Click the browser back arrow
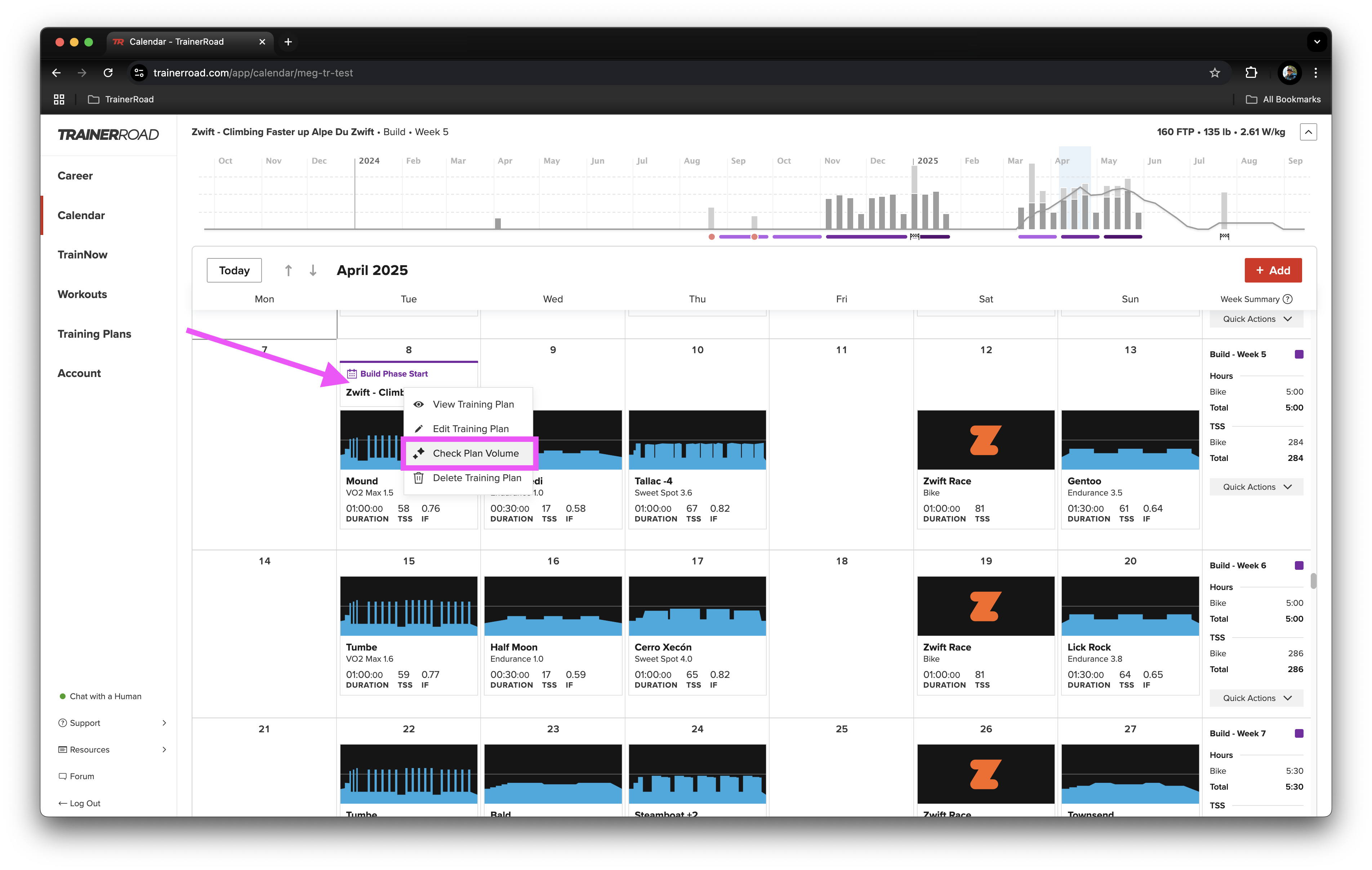 click(x=56, y=72)
